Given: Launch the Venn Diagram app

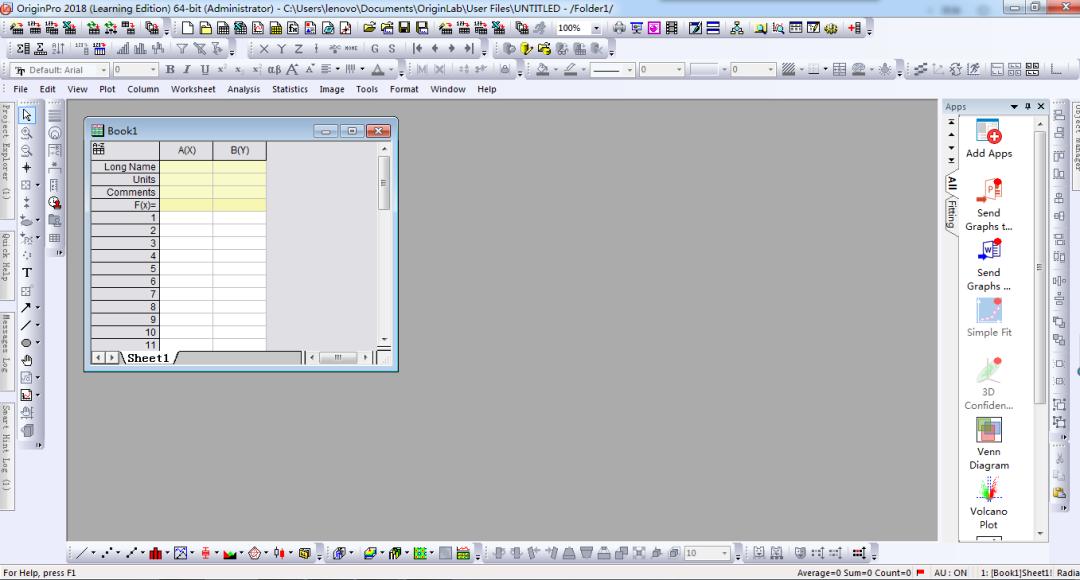Looking at the screenshot, I should click(988, 430).
